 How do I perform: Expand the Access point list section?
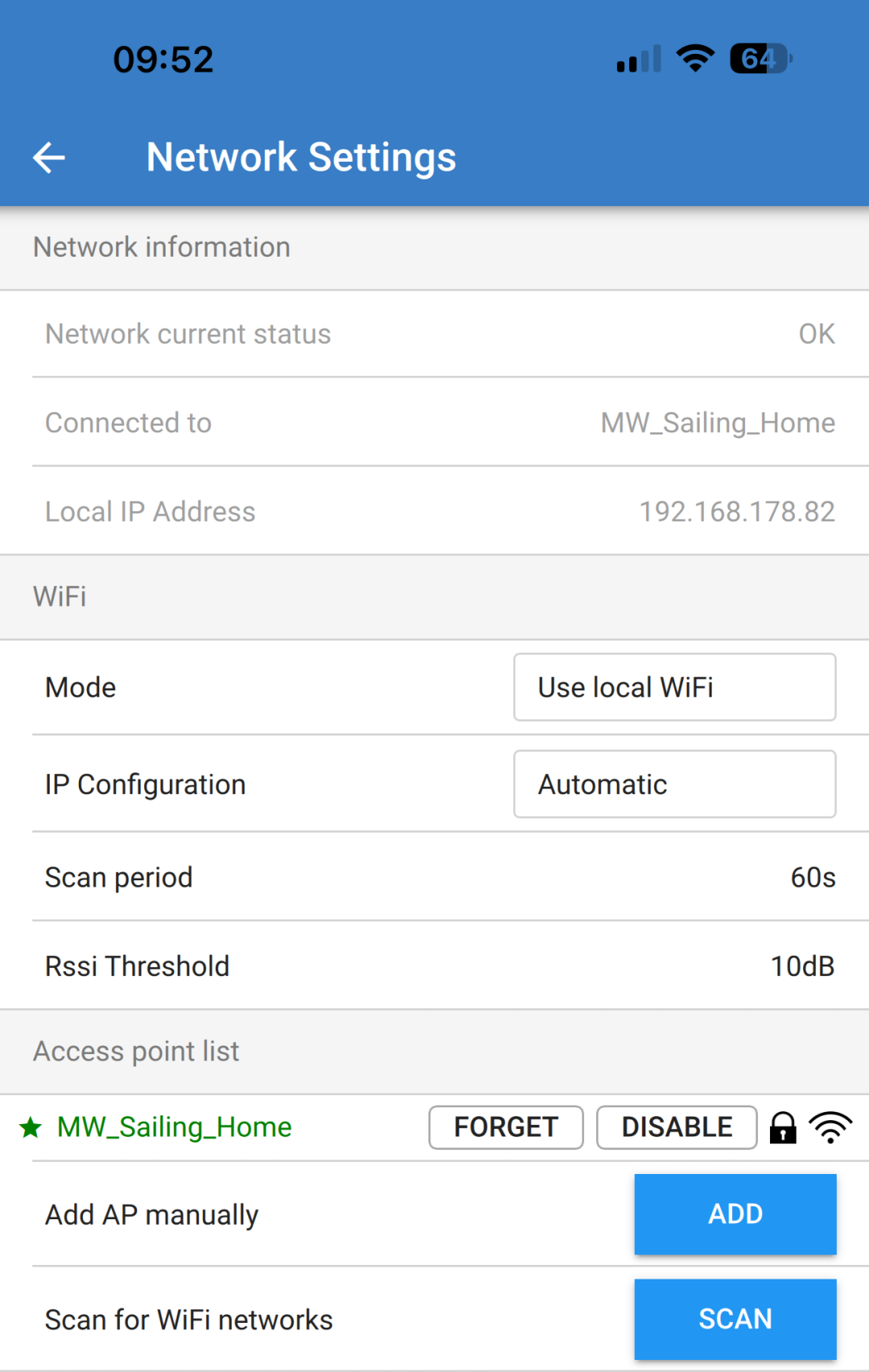[134, 1051]
